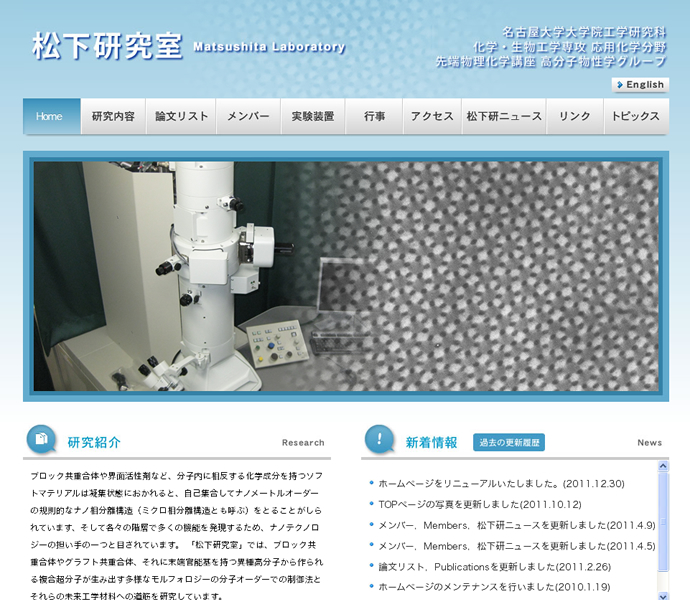Click the arrow icon in English button

620,85
